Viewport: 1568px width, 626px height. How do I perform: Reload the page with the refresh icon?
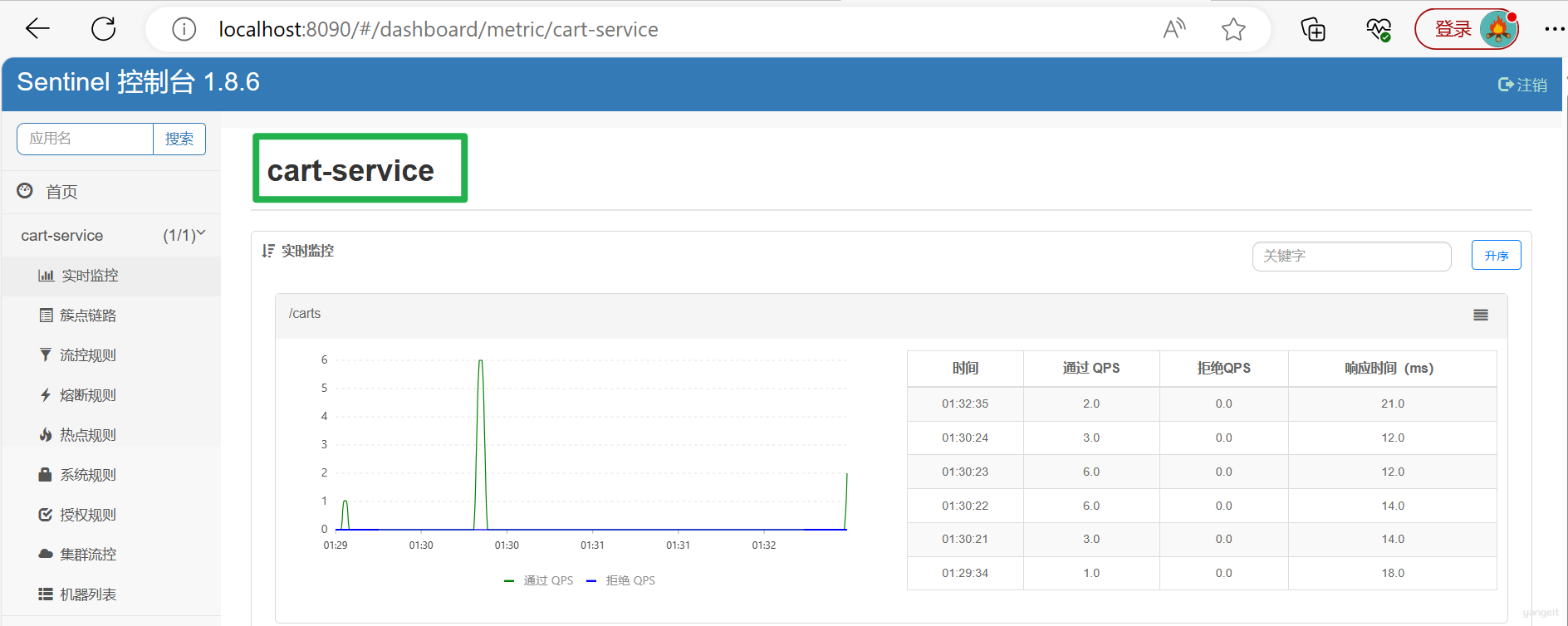[104, 29]
